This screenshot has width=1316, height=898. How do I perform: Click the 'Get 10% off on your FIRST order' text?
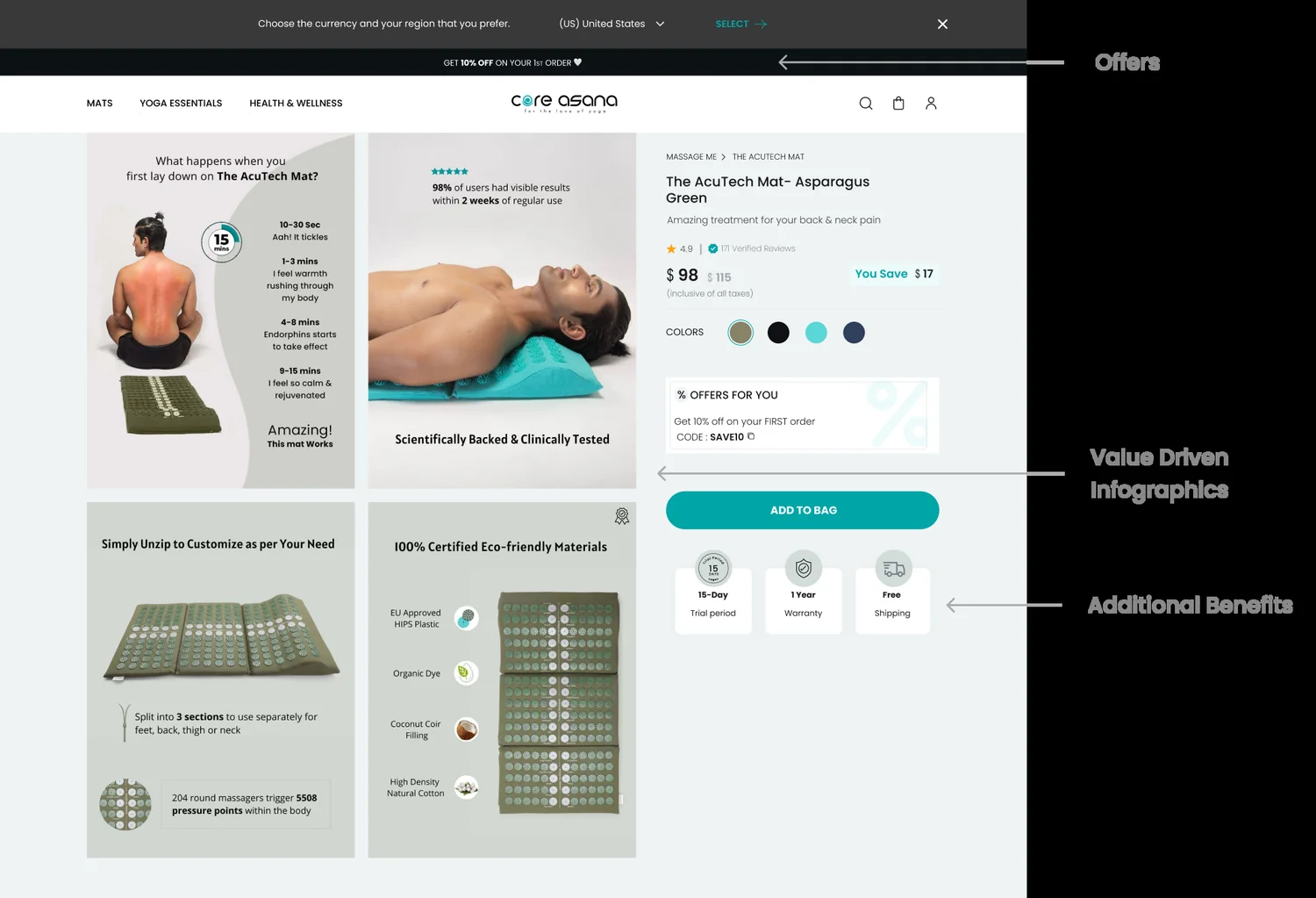[745, 421]
